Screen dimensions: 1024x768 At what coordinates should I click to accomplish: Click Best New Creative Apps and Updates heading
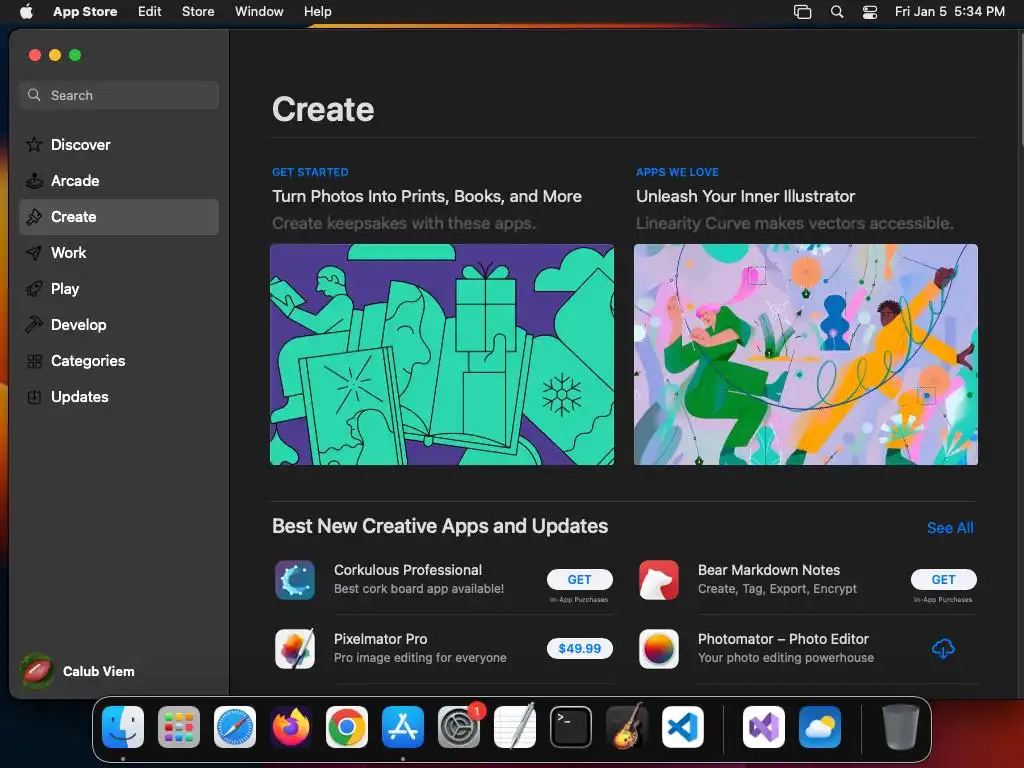pos(440,526)
